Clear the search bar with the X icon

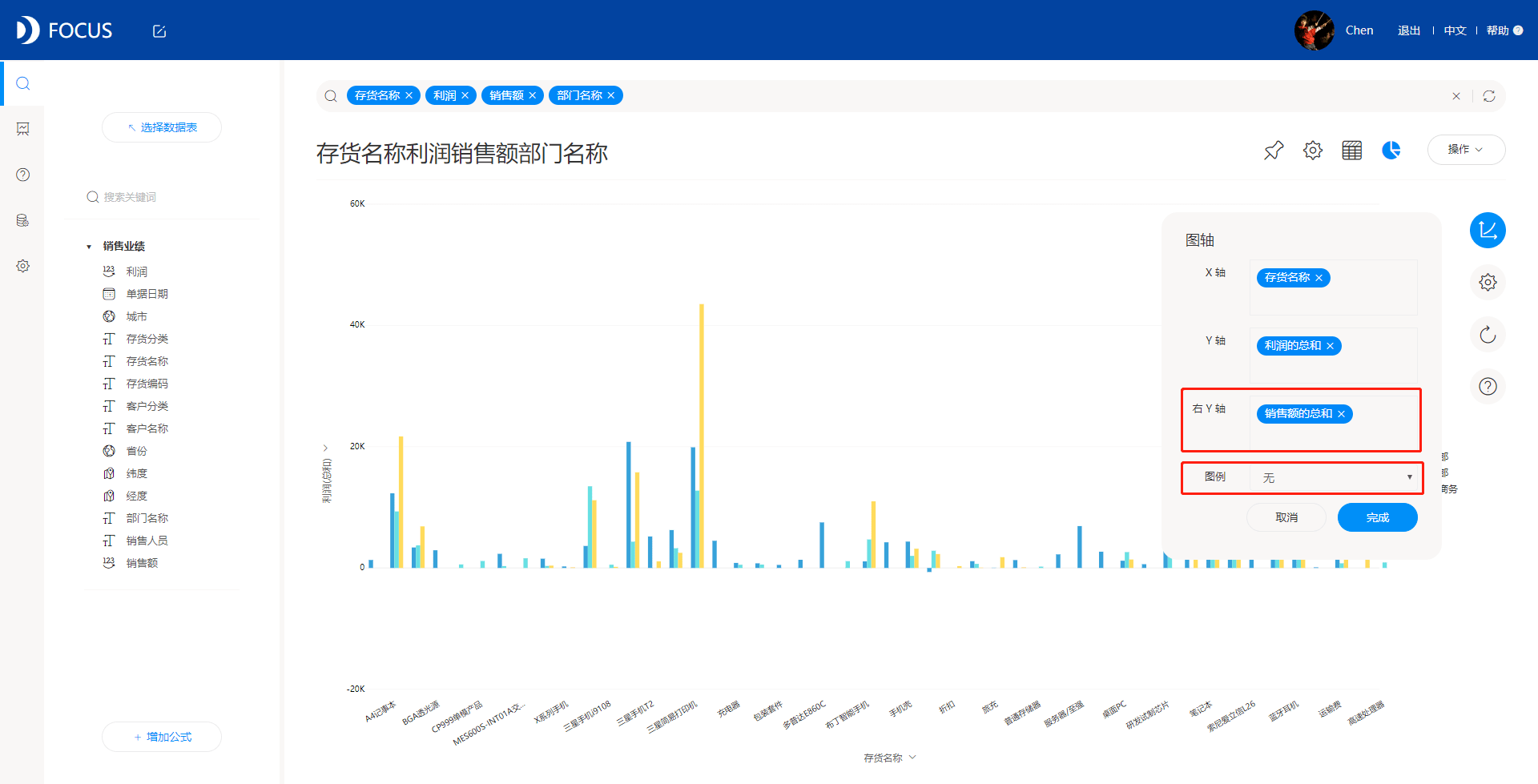click(1456, 96)
